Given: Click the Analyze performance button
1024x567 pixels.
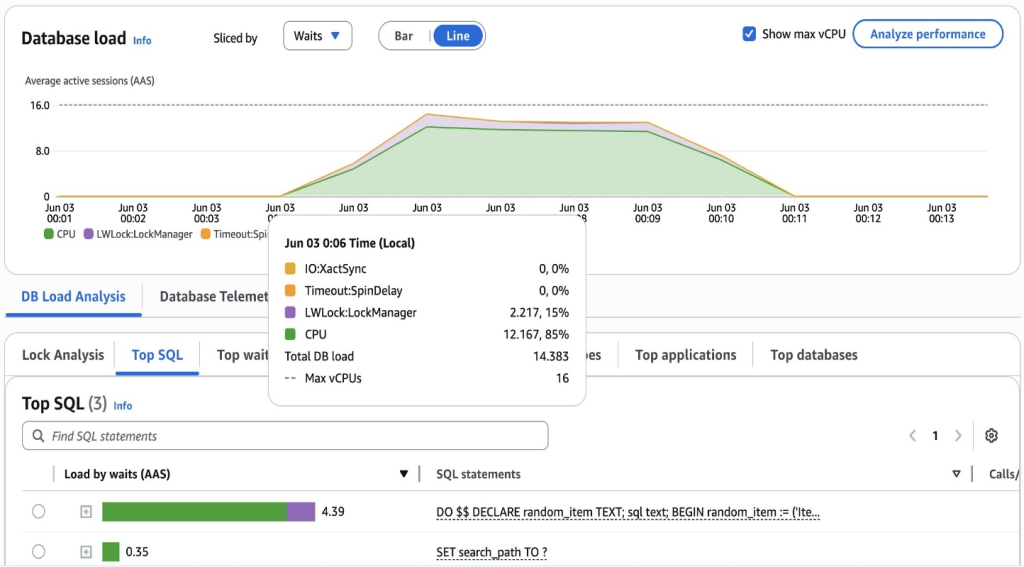Looking at the screenshot, I should (x=927, y=34).
